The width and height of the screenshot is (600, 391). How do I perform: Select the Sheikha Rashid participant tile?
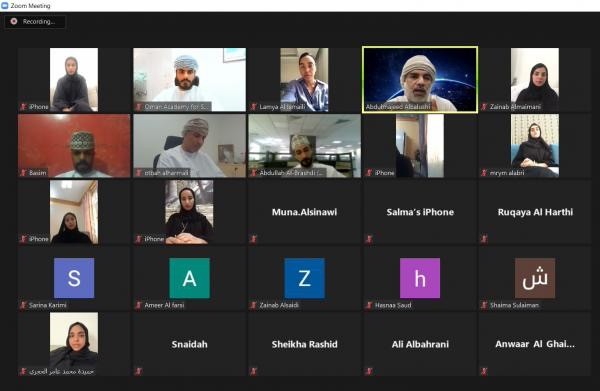pyautogui.click(x=305, y=344)
